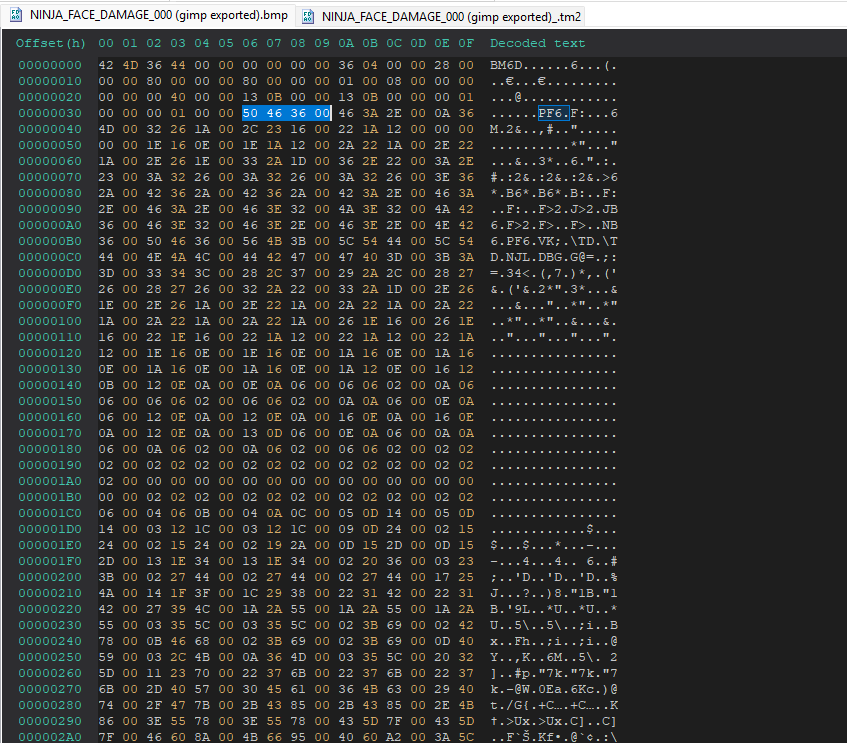Click offset label 00000000 in the offset column

50,64
